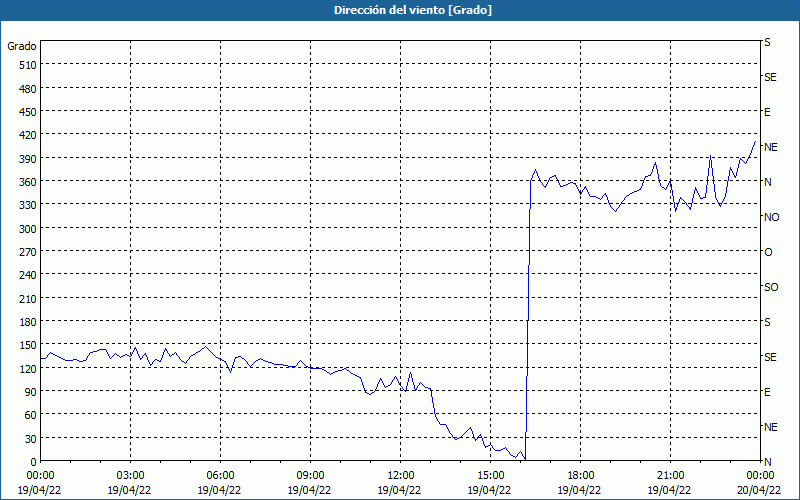Click the 420 y-axis value
The width and height of the screenshot is (800, 500).
[28, 135]
